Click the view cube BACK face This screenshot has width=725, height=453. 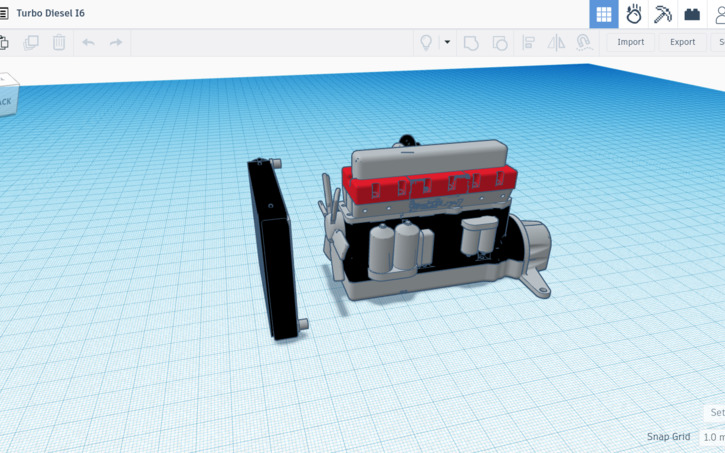[x=8, y=100]
